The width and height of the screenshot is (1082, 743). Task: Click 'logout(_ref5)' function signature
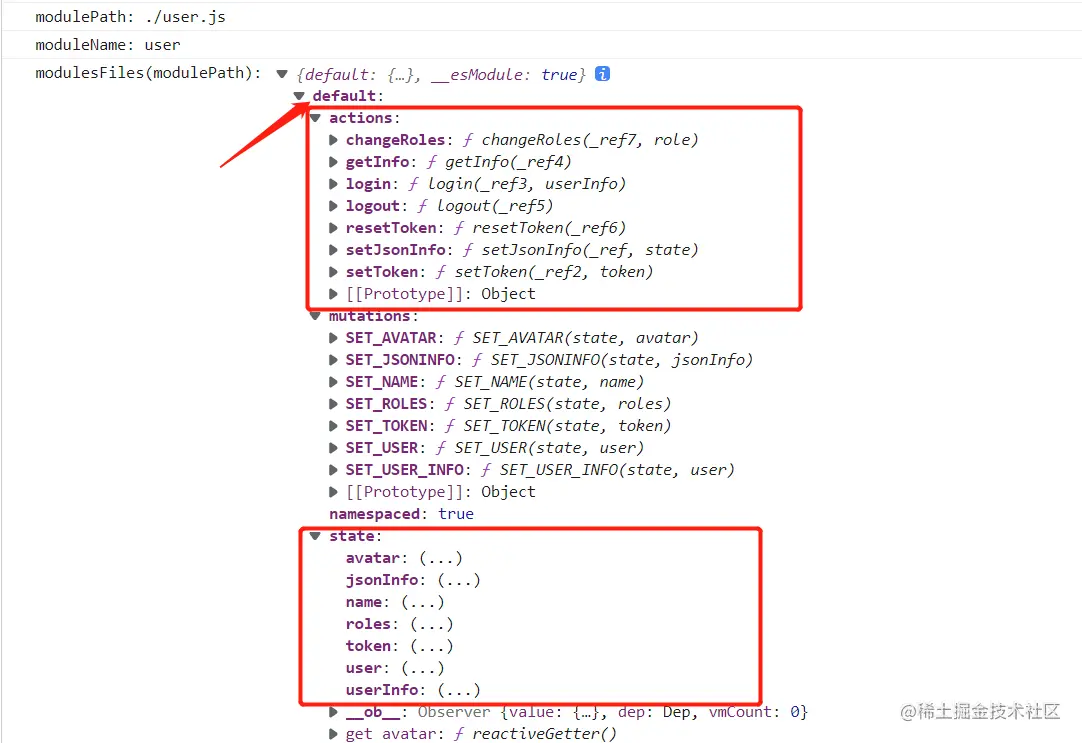(495, 206)
